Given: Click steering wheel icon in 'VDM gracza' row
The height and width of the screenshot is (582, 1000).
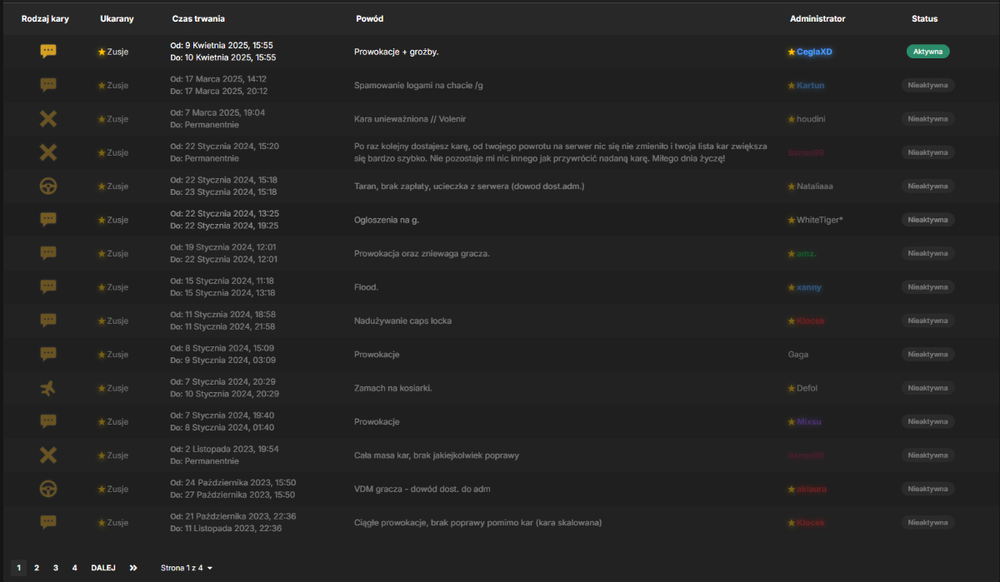Looking at the screenshot, I should 48,489.
